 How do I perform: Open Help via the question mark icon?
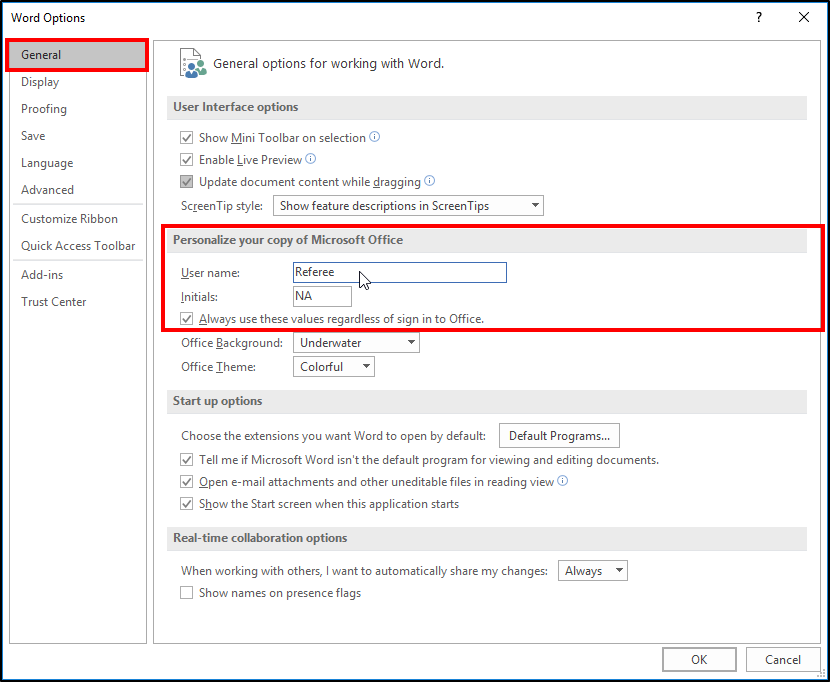758,18
